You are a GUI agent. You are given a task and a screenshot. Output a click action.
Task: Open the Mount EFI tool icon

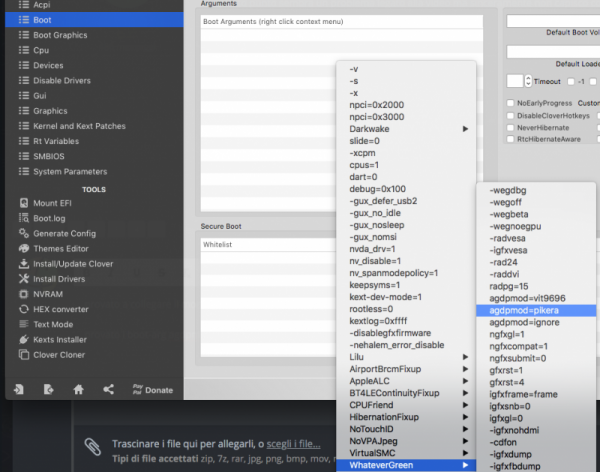click(24, 203)
